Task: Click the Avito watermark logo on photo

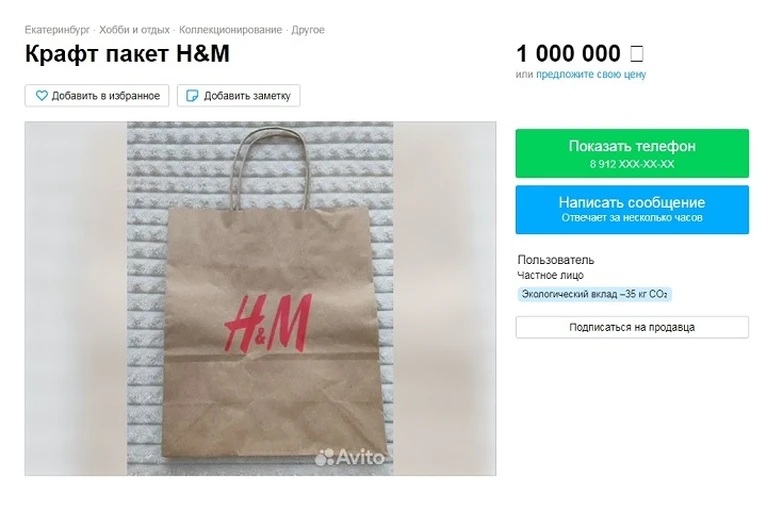Action: tap(349, 457)
